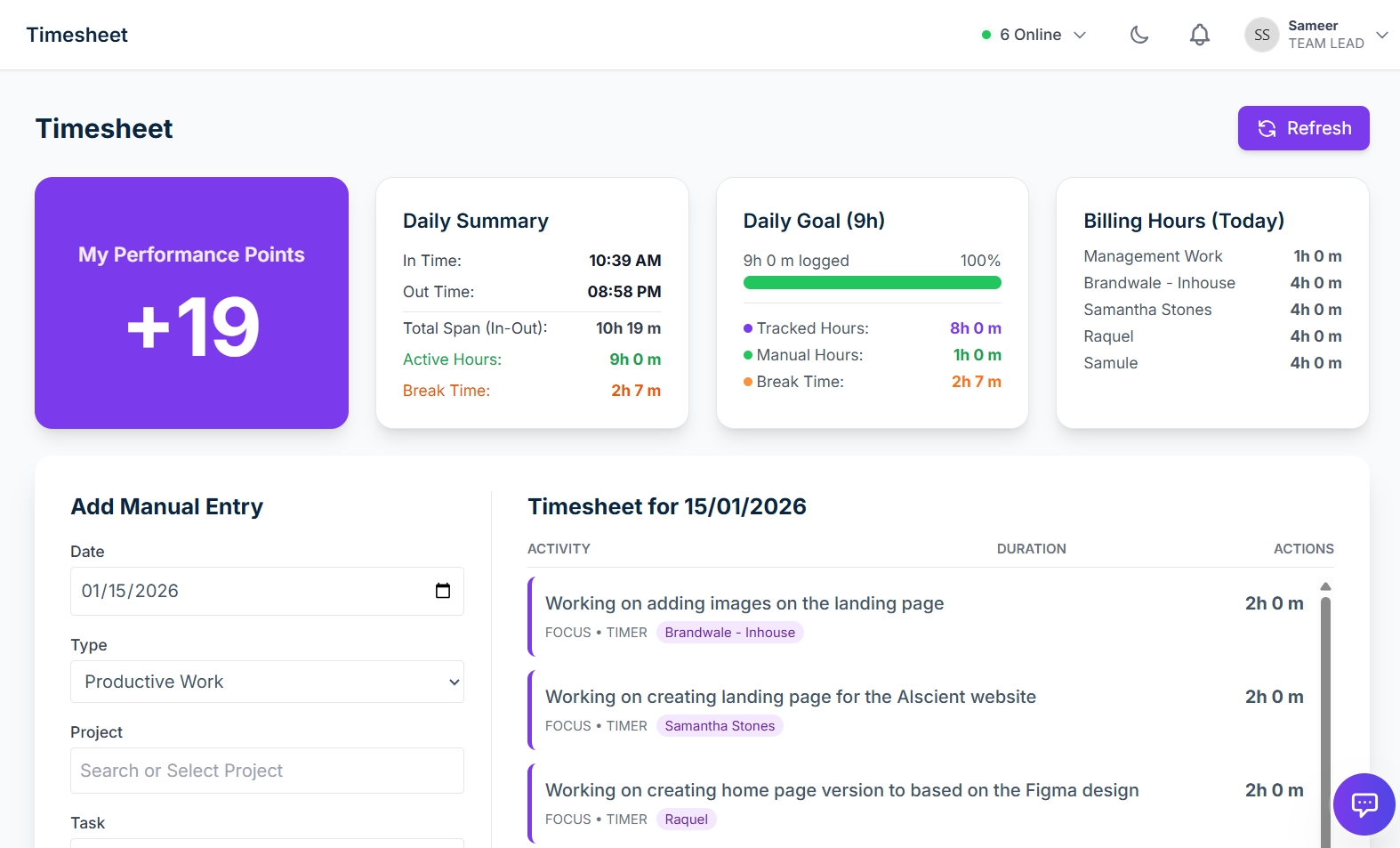
Task: Click the Brandwale - Inhouse project tag
Action: tap(729, 633)
